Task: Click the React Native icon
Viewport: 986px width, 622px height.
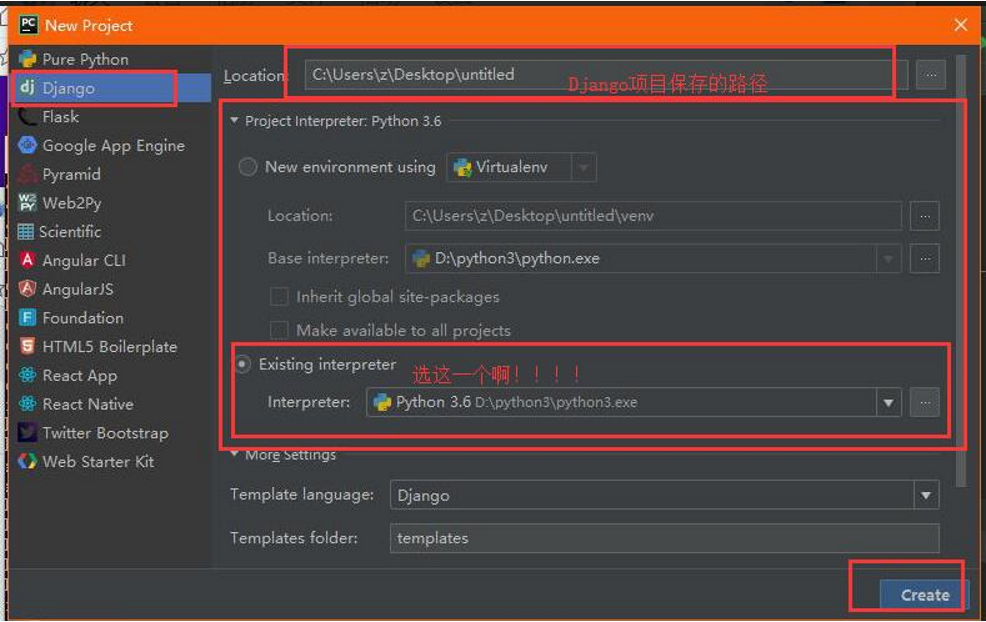Action: 27,404
